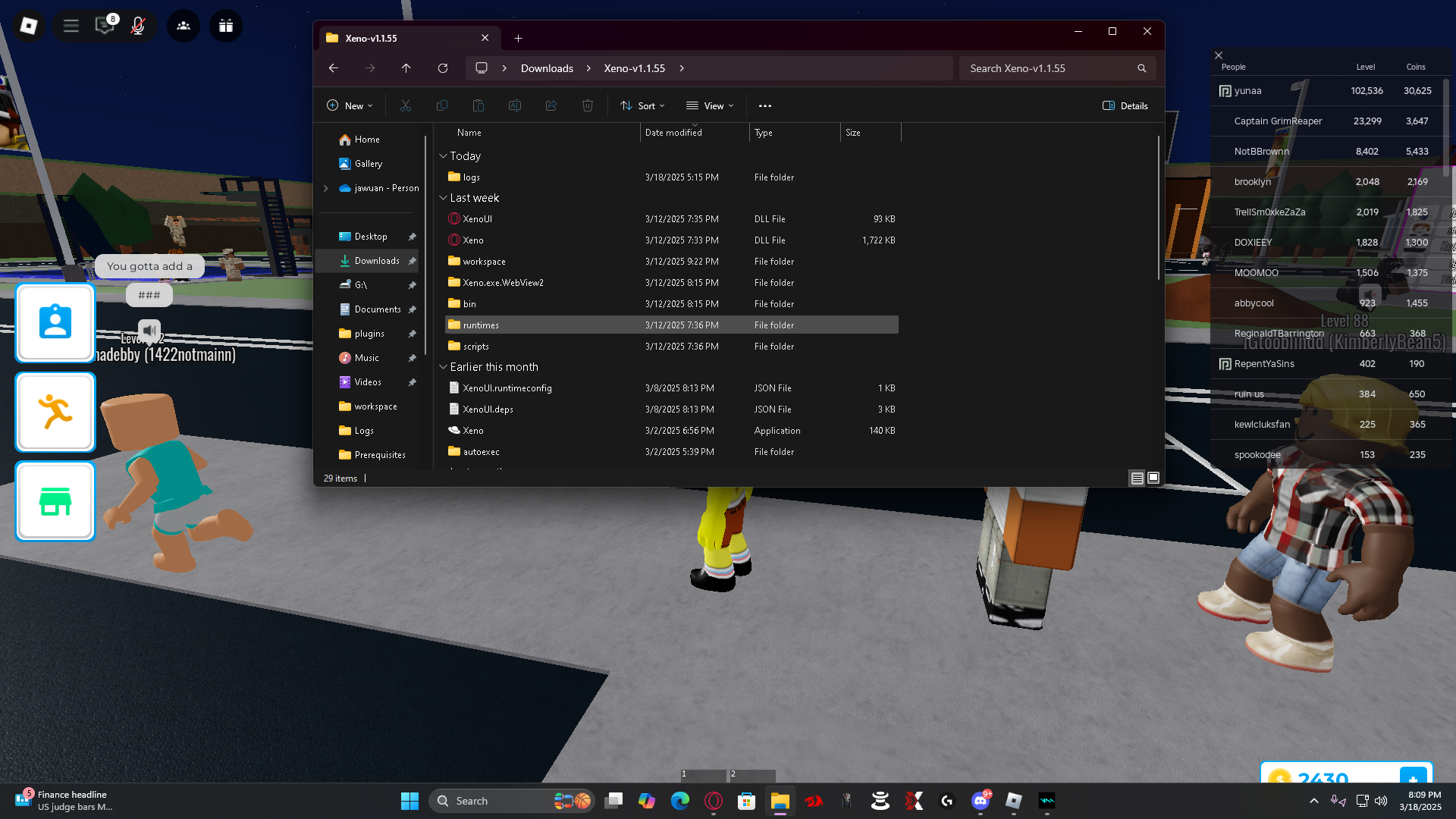Expand the chevron after Downloads in address bar
Viewport: 1456px width, 819px height.
[x=588, y=68]
